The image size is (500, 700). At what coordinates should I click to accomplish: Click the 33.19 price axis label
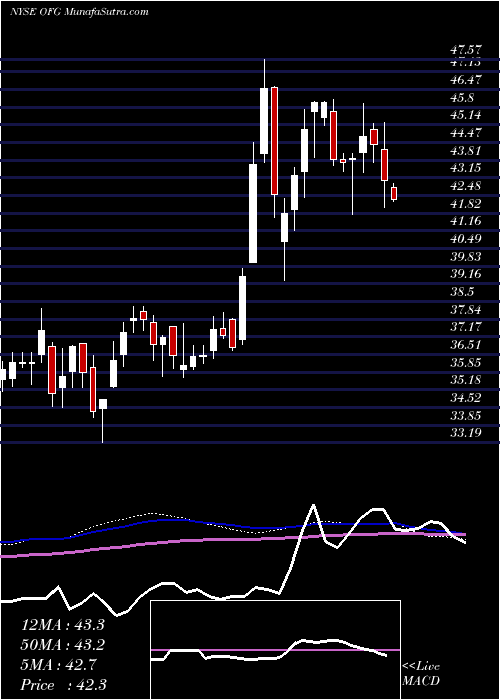pos(466,433)
